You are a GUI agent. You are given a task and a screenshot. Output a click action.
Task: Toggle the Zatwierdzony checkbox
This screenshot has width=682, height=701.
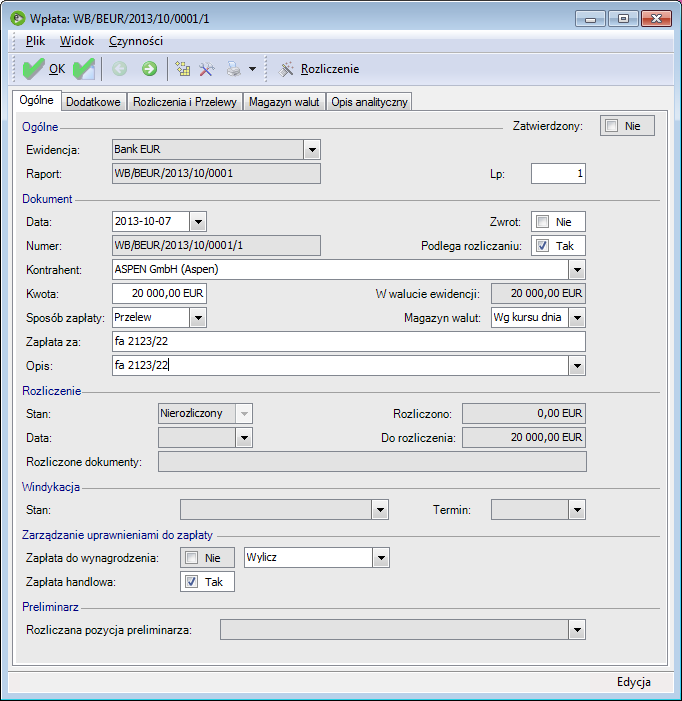click(611, 126)
